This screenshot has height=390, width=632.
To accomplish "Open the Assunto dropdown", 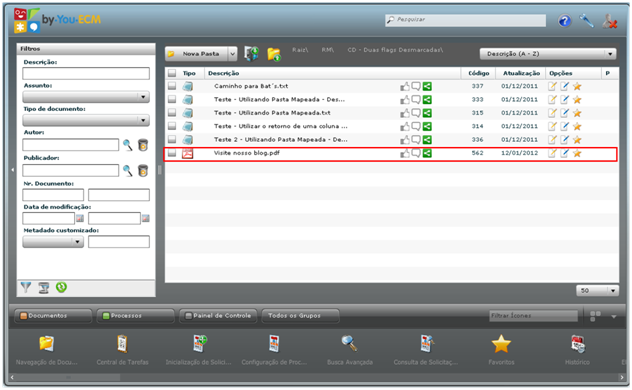I will (86, 97).
